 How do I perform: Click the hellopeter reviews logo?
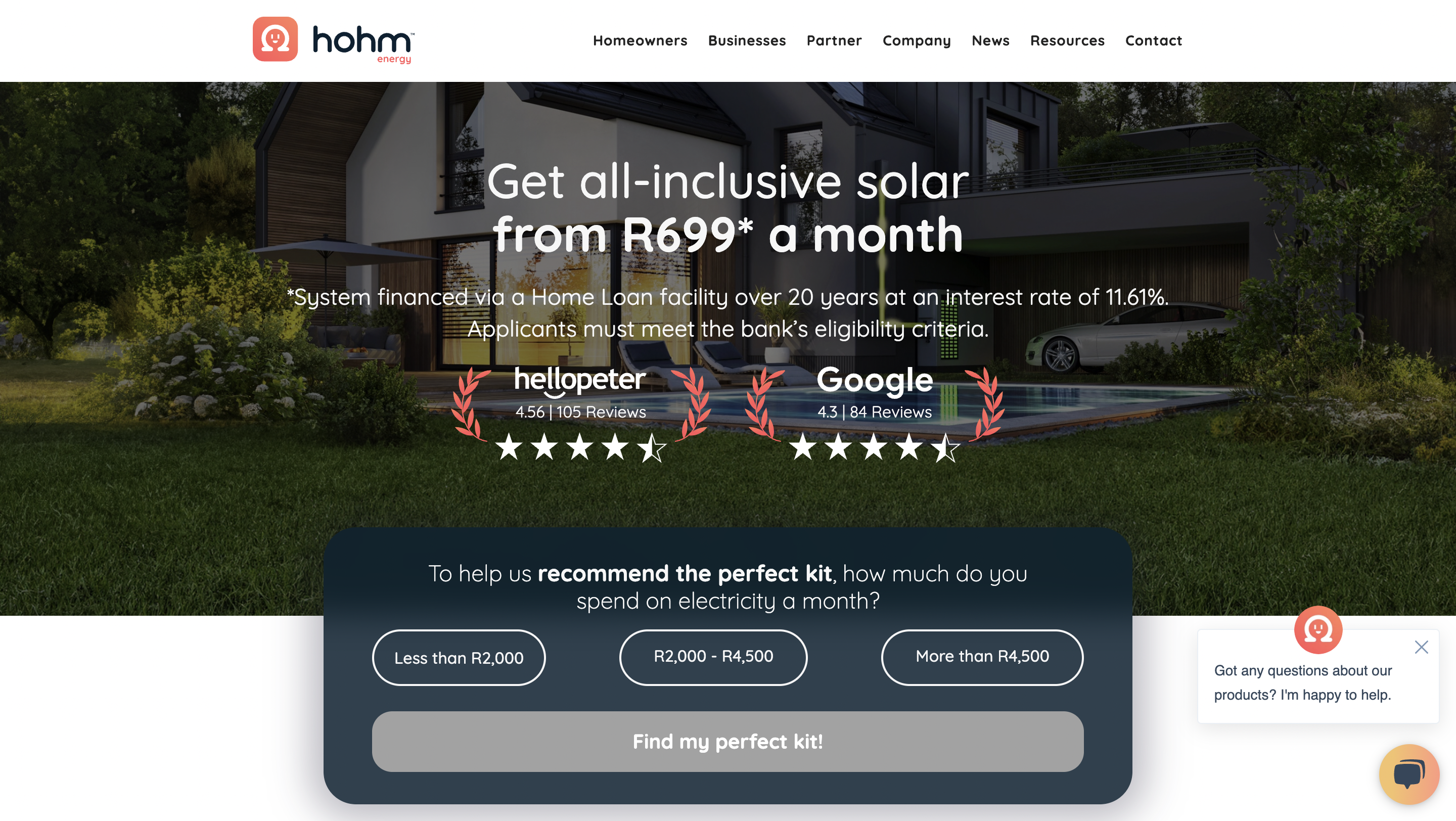[579, 380]
